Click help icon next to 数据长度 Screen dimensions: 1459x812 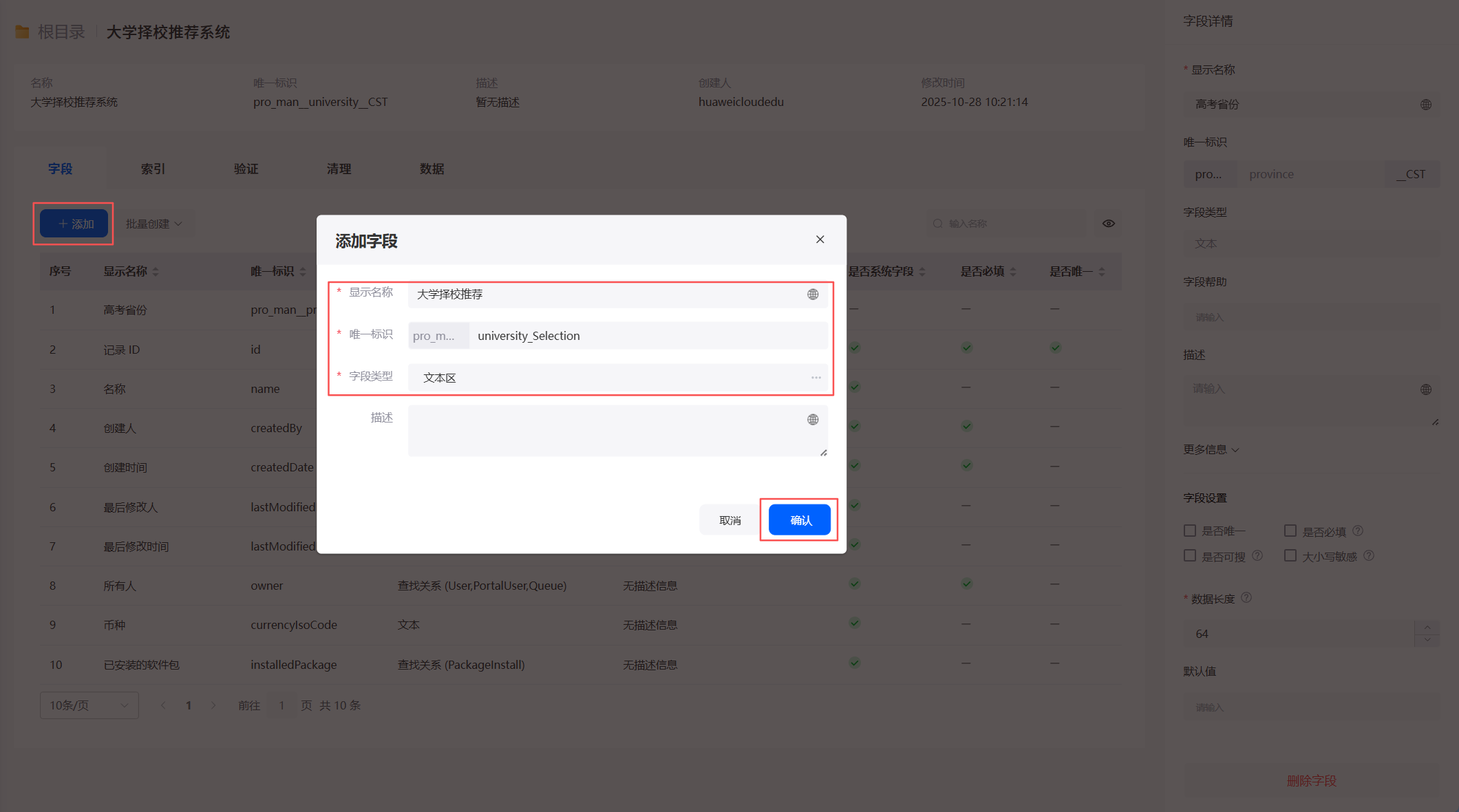point(1246,598)
